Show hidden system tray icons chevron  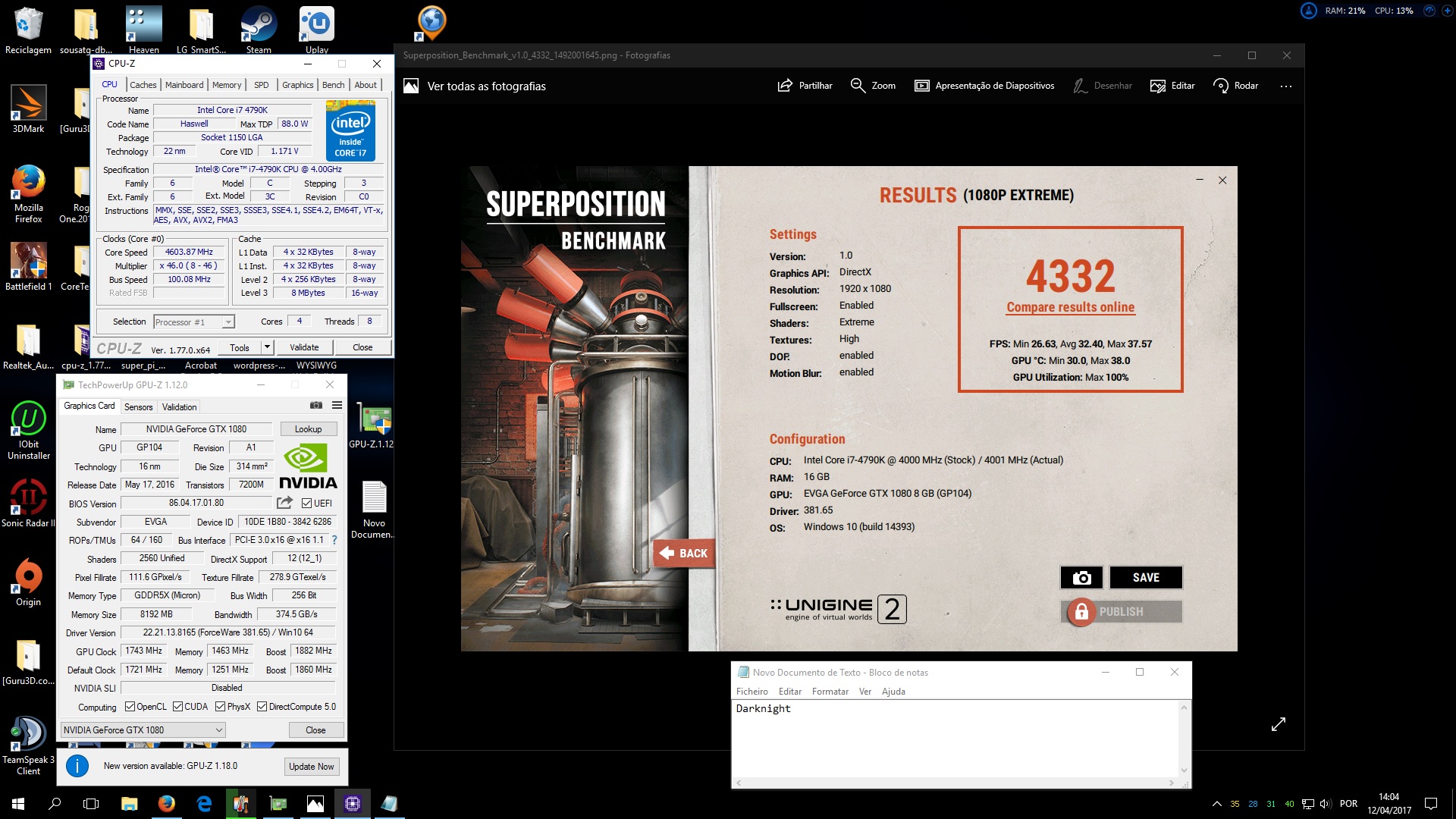[x=1217, y=804]
